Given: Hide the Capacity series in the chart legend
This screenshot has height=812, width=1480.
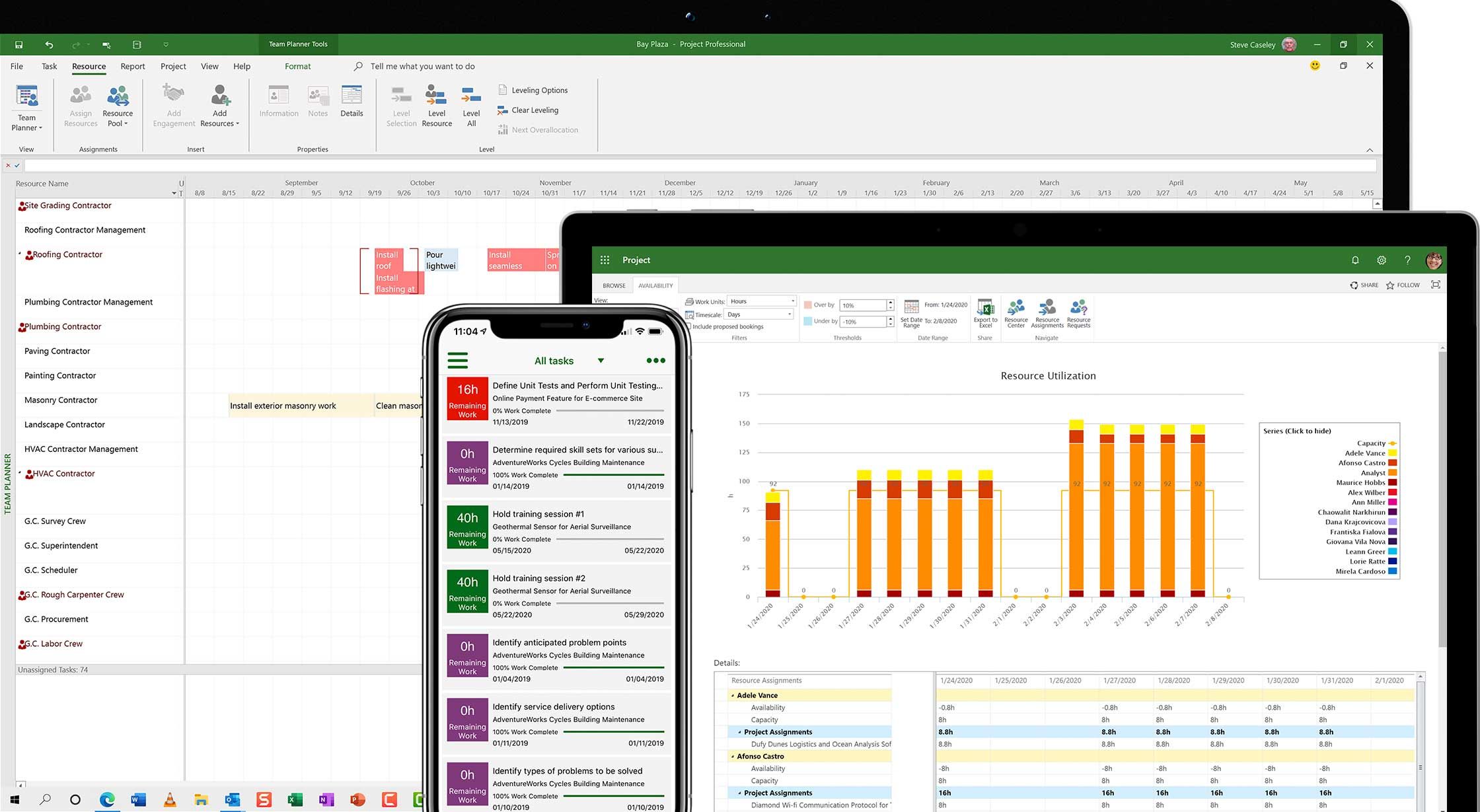Looking at the screenshot, I should point(1376,443).
